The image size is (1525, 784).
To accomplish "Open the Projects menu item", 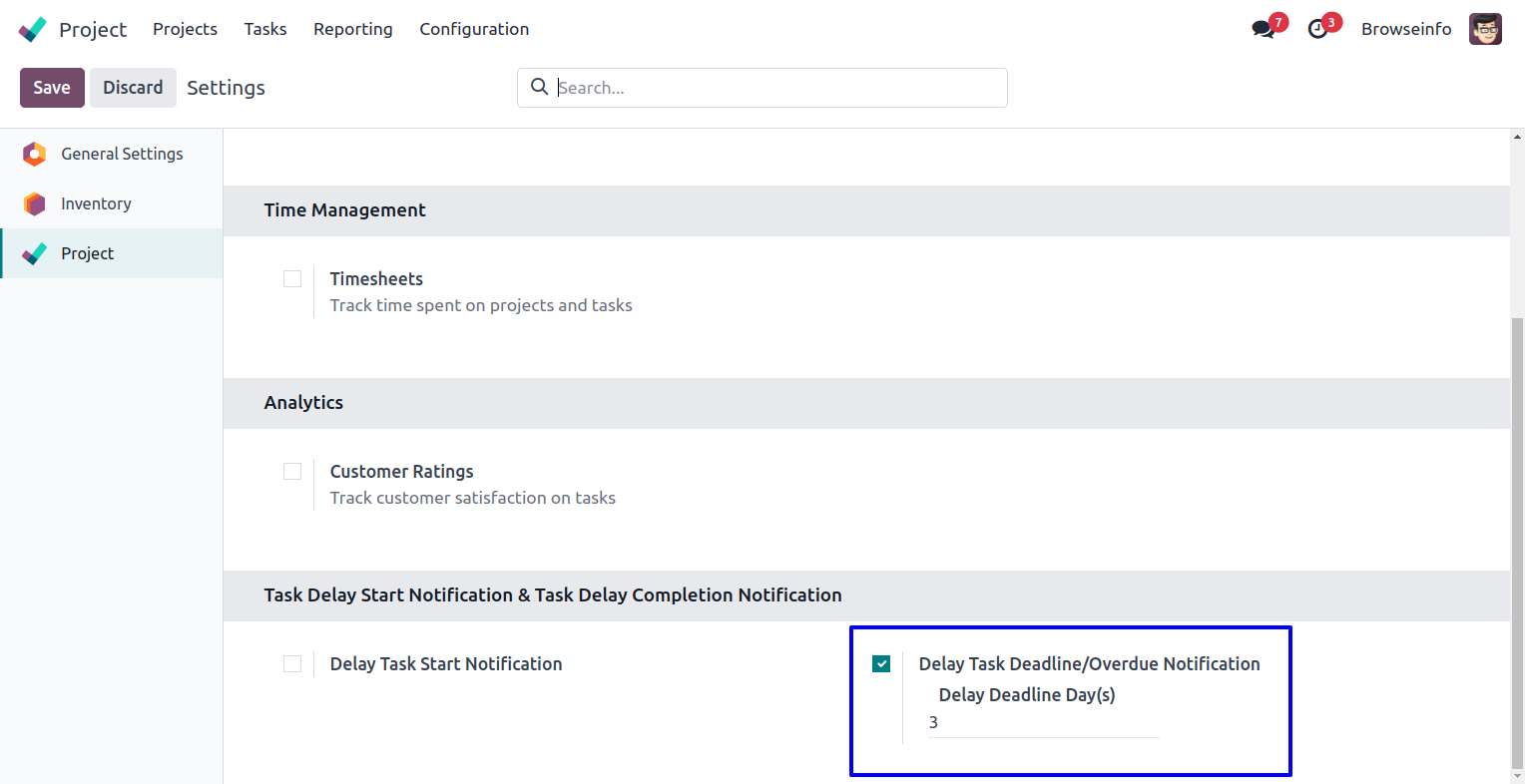I will coord(185,29).
